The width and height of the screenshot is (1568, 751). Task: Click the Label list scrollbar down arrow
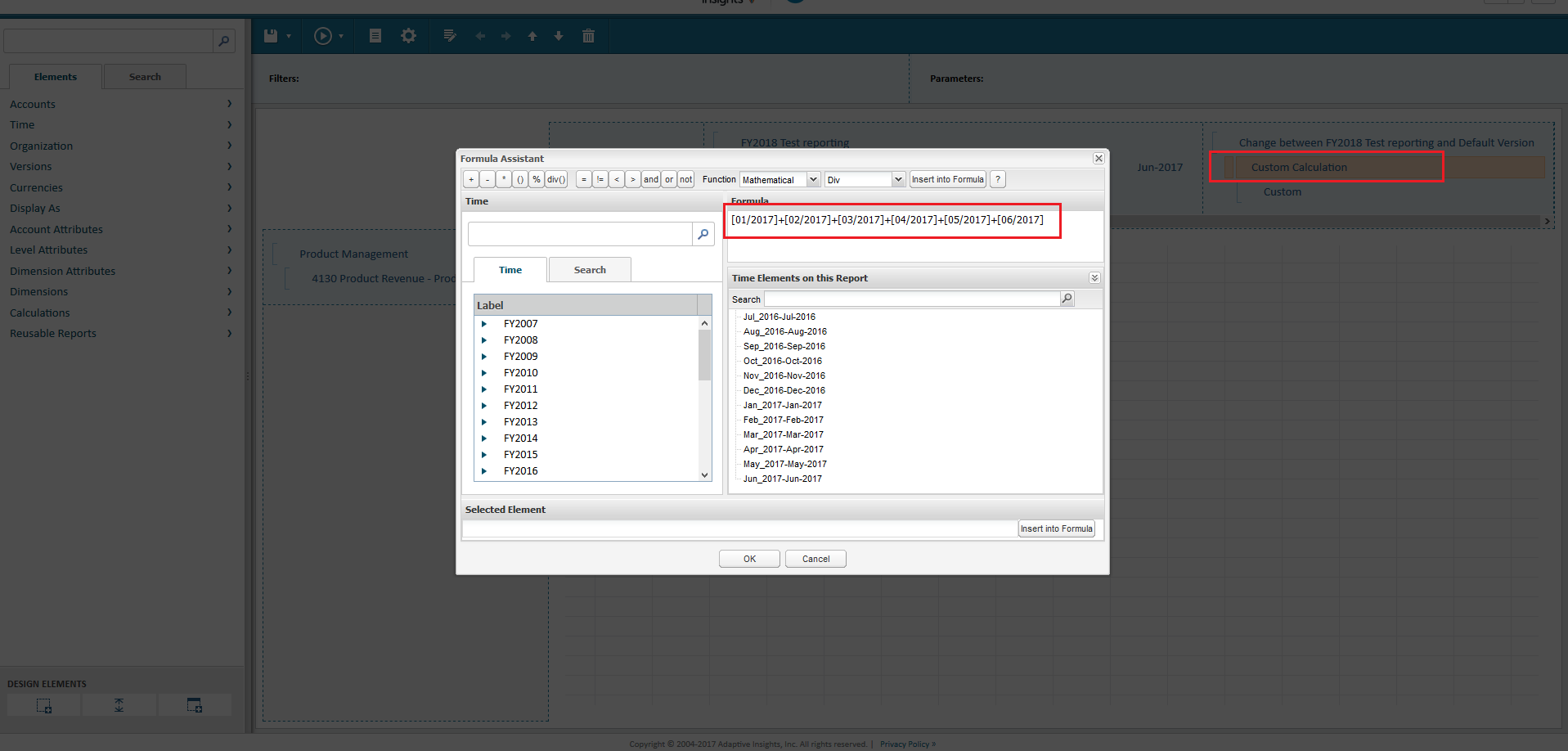(704, 474)
